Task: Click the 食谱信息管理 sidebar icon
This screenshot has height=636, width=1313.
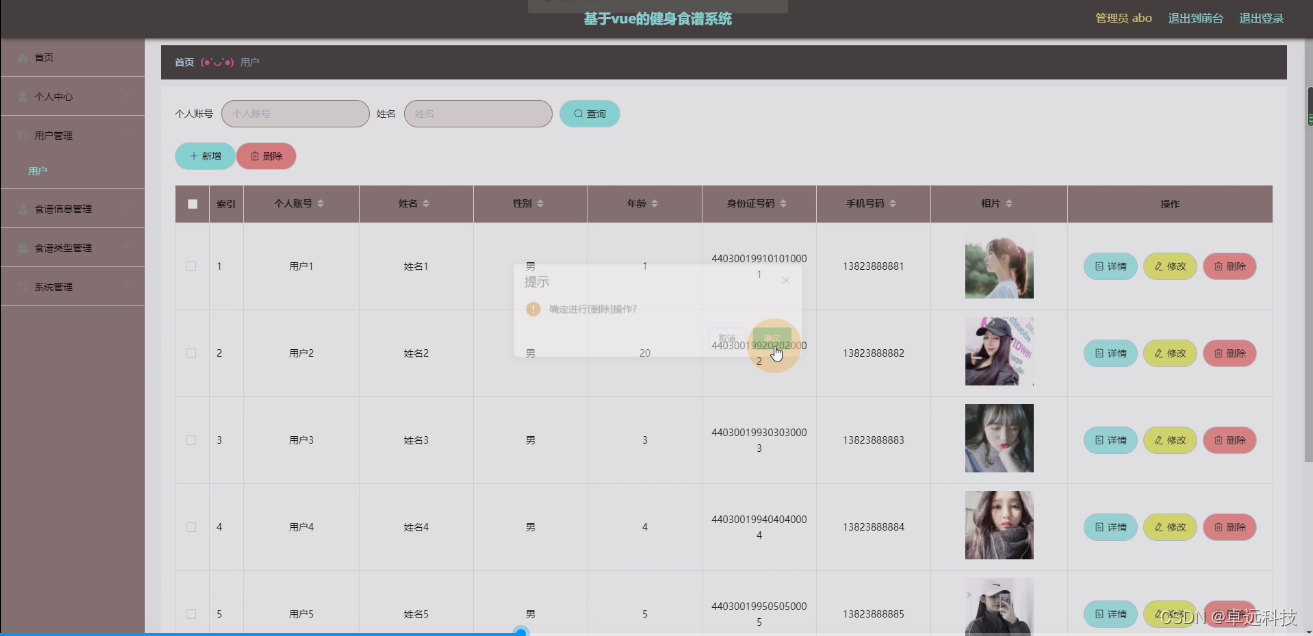Action: pyautogui.click(x=21, y=208)
